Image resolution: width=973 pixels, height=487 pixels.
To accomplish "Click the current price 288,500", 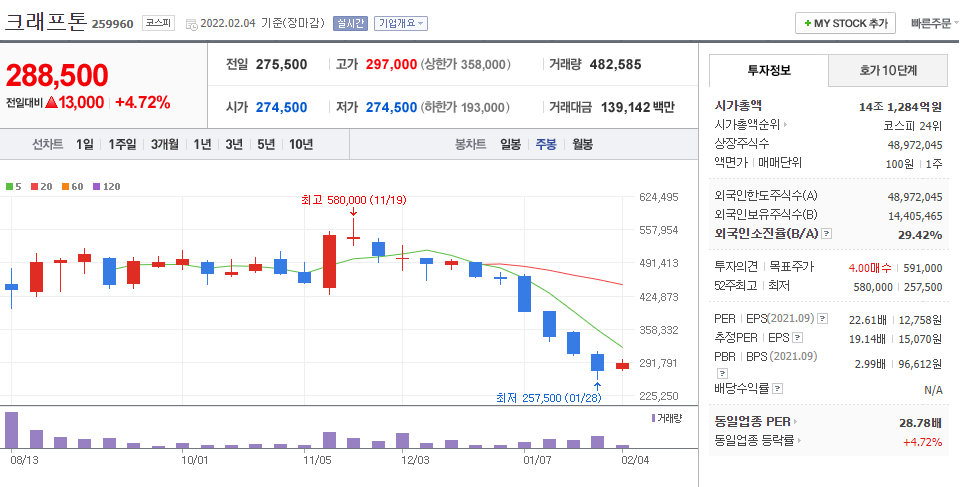I will [x=57, y=76].
